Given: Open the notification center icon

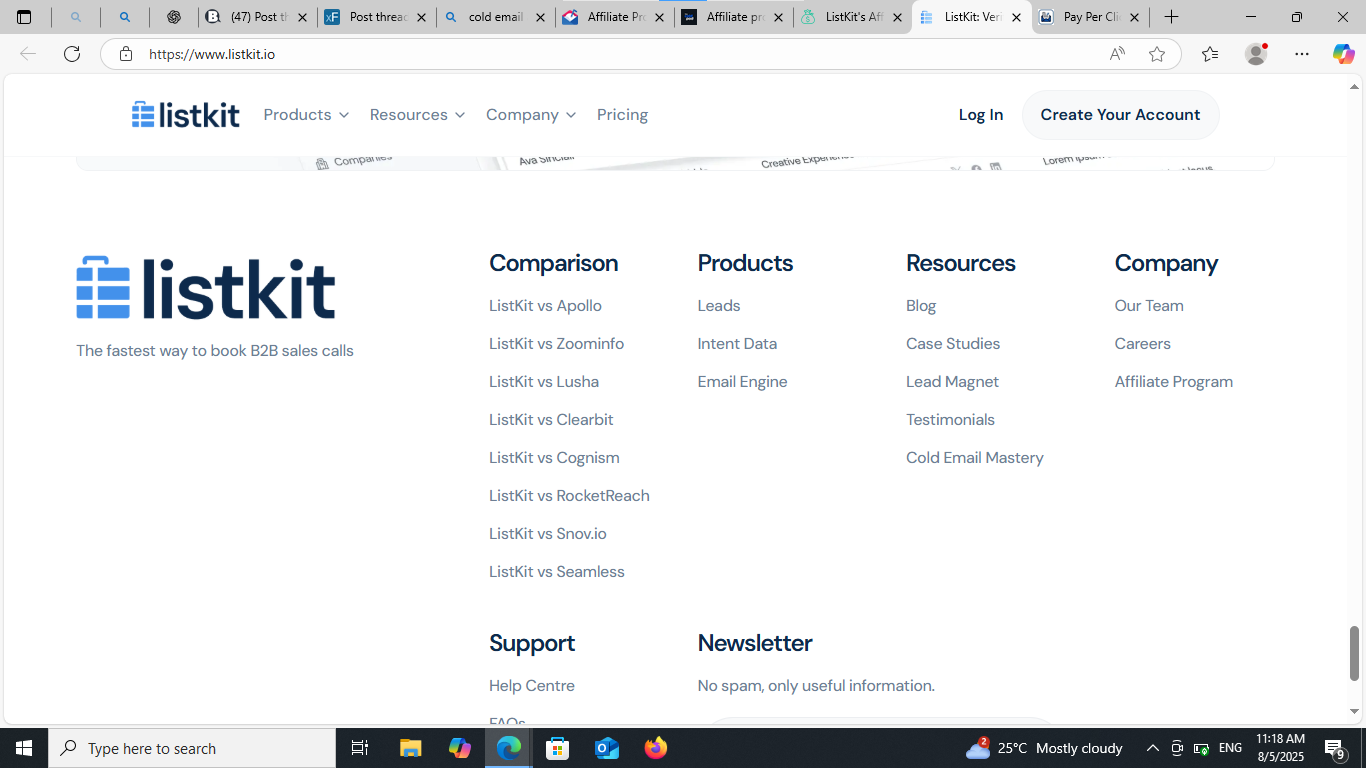Looking at the screenshot, I should pyautogui.click(x=1335, y=748).
